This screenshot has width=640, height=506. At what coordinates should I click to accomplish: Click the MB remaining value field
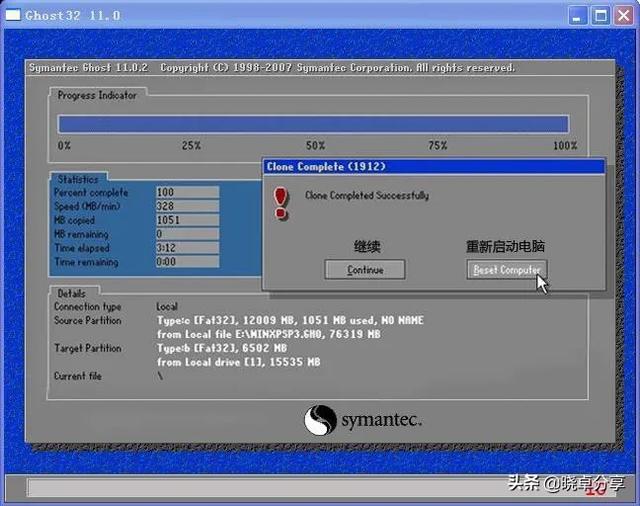coord(187,234)
